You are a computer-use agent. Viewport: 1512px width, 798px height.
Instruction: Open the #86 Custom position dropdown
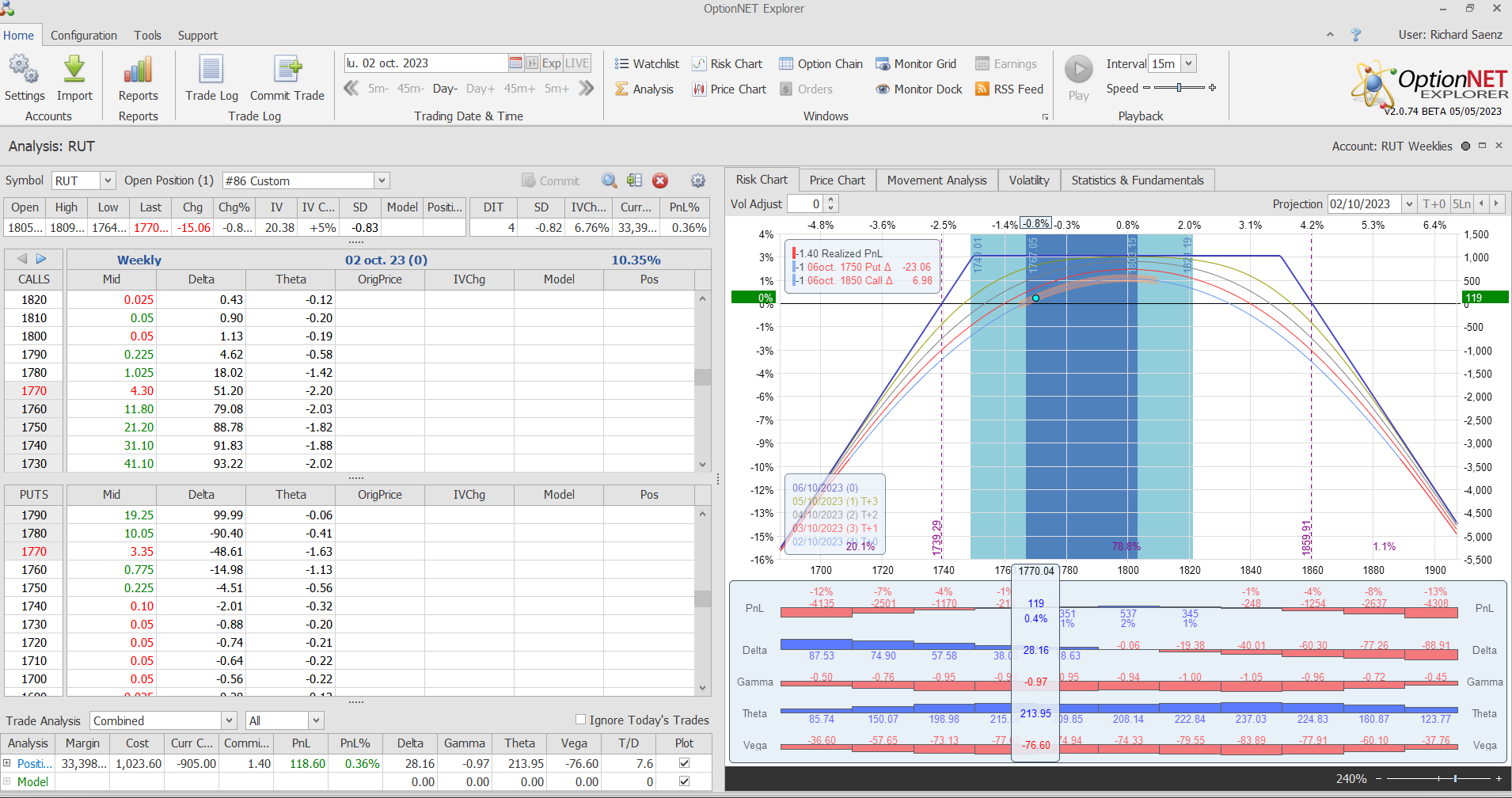coord(382,180)
